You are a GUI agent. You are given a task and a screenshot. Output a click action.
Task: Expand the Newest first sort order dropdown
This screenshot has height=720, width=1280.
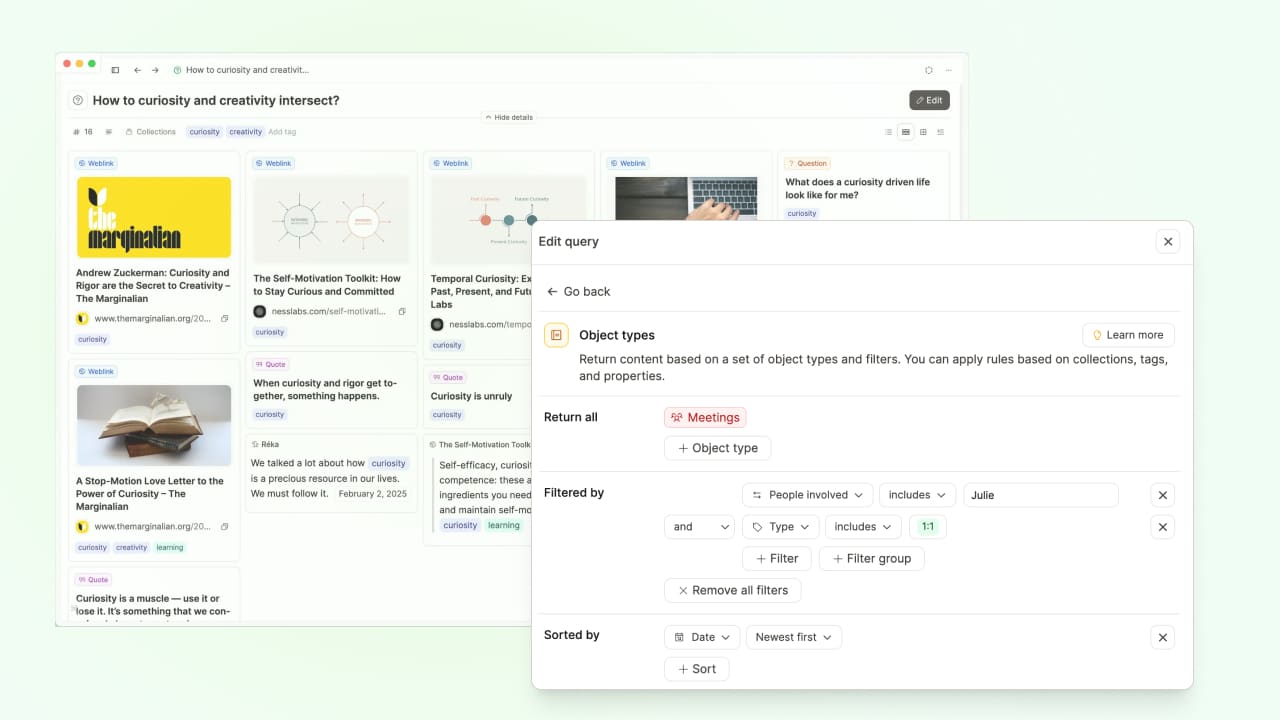point(793,637)
